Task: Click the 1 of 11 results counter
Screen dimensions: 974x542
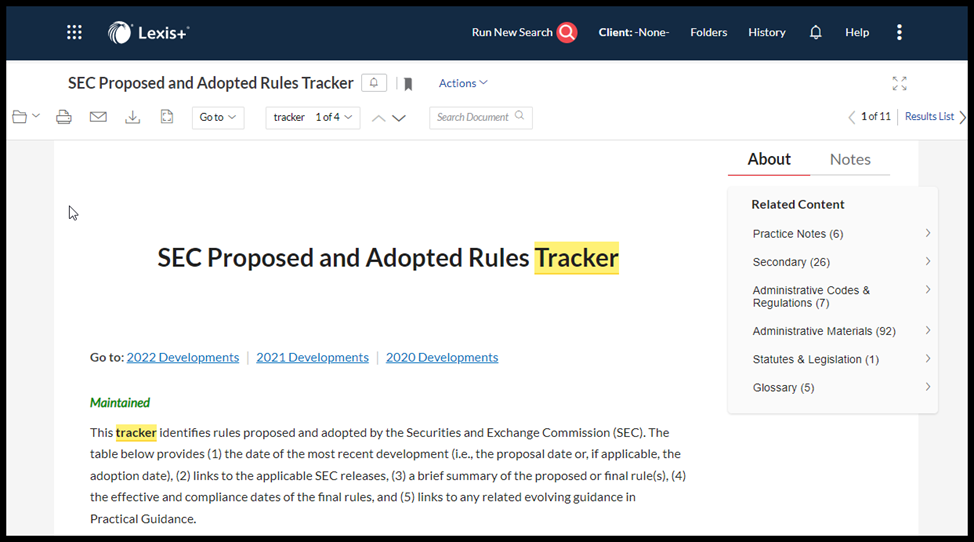Action: [x=876, y=116]
